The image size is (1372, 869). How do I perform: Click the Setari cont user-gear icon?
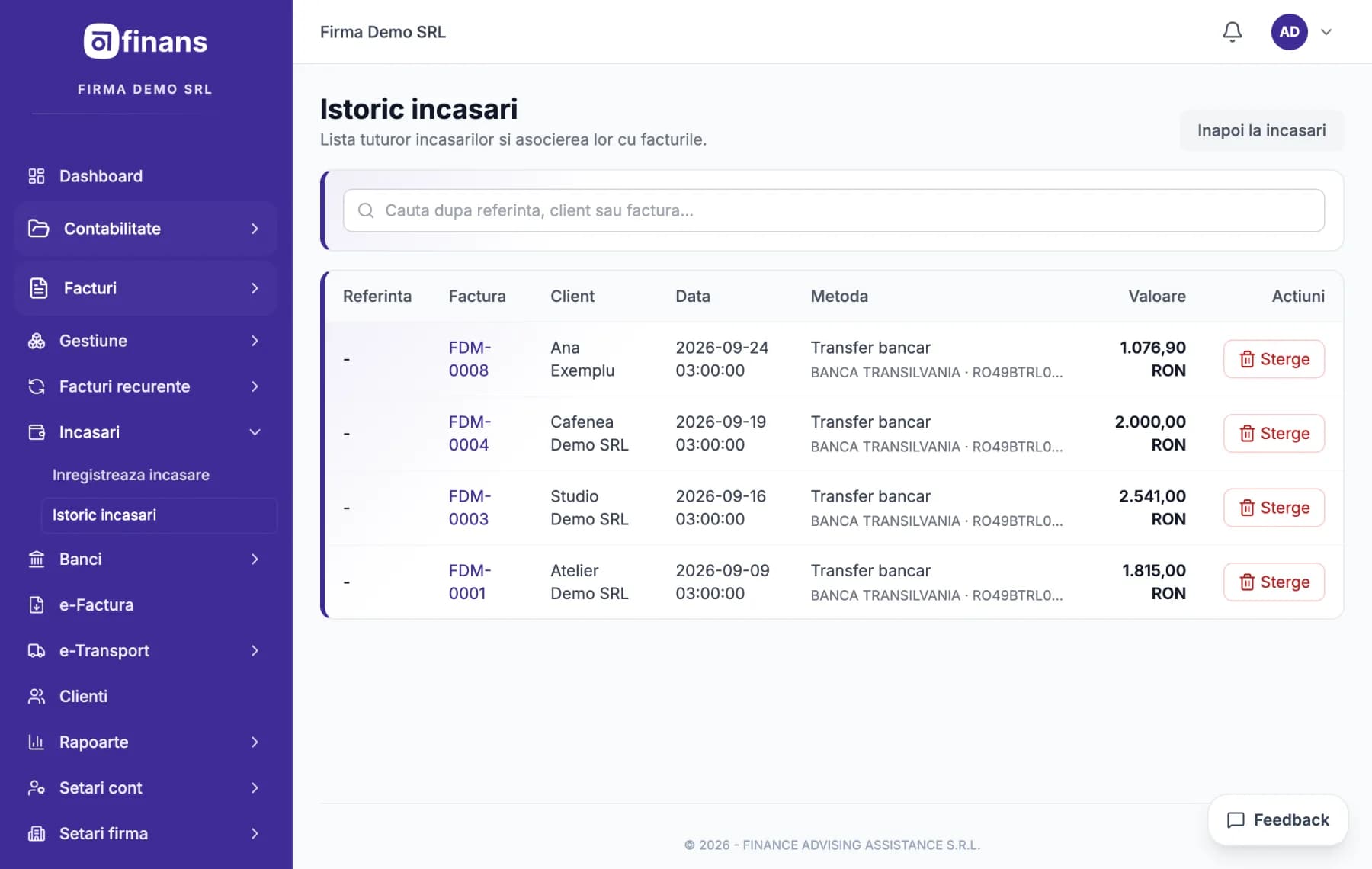click(37, 787)
